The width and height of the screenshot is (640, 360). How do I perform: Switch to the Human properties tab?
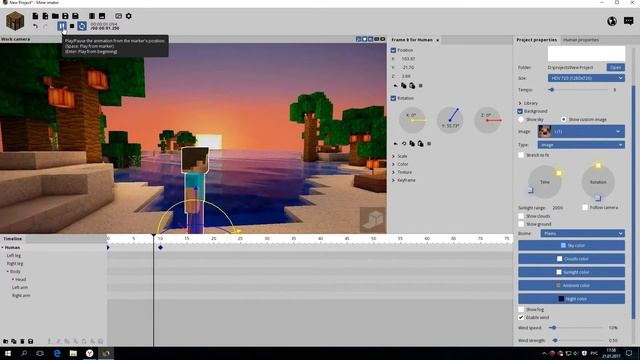pyautogui.click(x=581, y=40)
